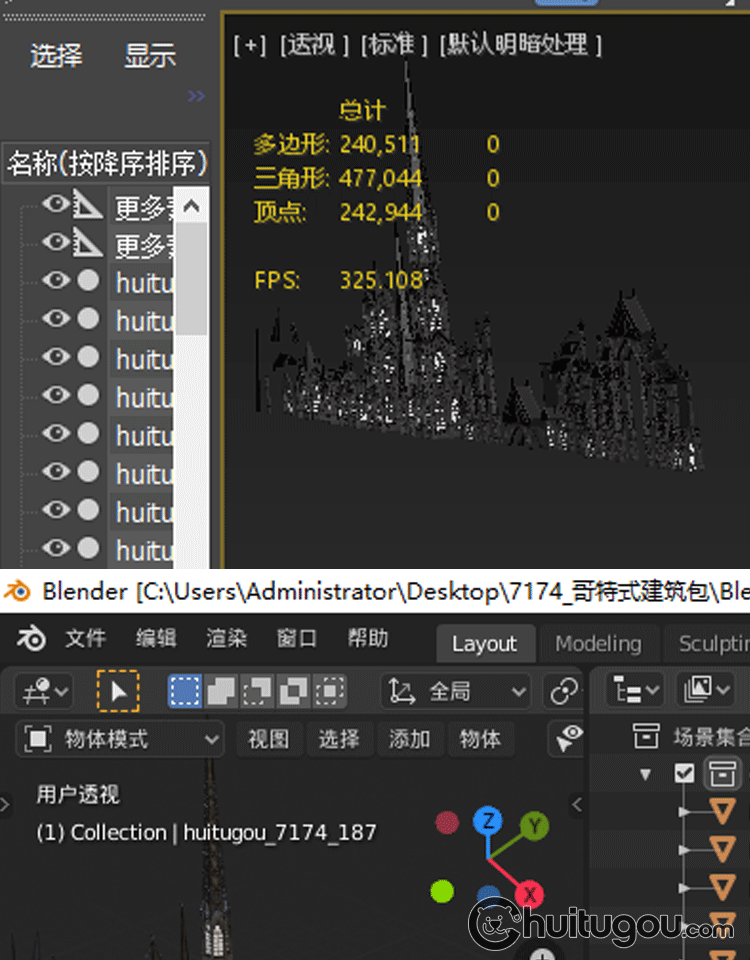Click the X axis on the navigation gizmo
750x960 pixels.
click(530, 894)
